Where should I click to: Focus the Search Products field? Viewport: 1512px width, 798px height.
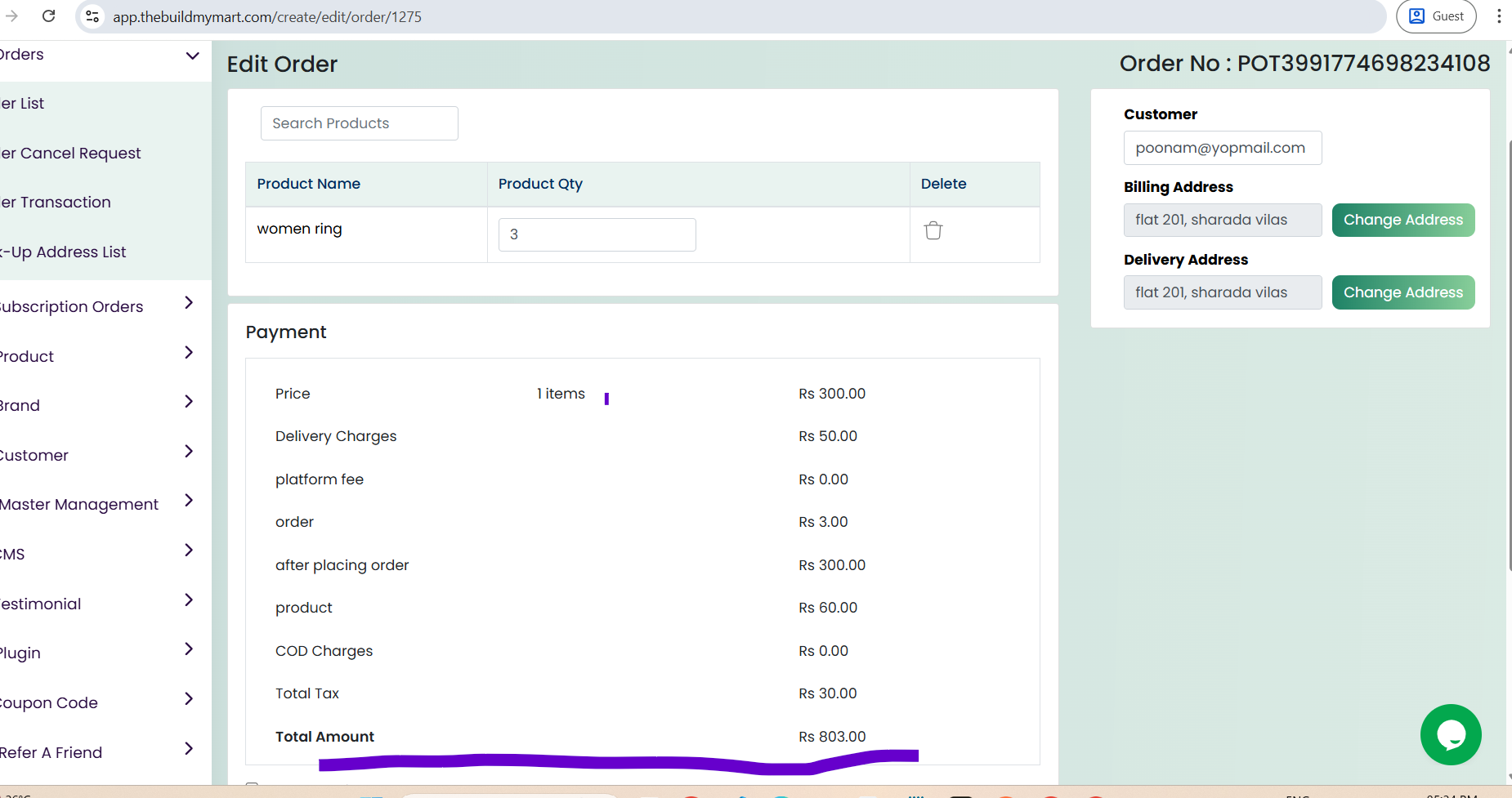coord(359,123)
